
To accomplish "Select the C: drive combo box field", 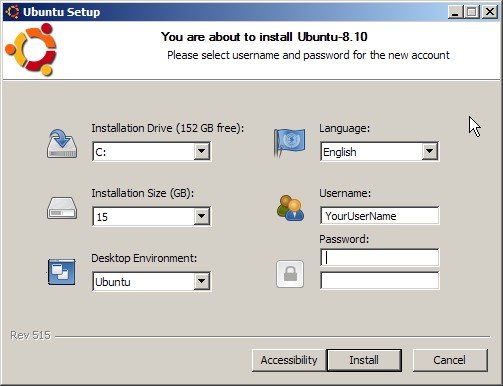I will 151,152.
